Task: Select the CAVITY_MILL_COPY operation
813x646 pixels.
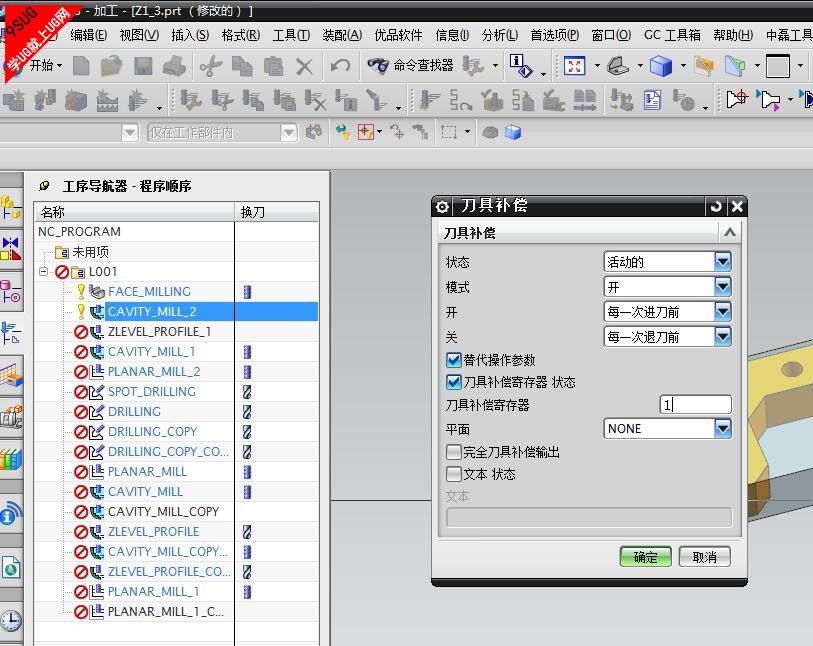Action: [163, 512]
